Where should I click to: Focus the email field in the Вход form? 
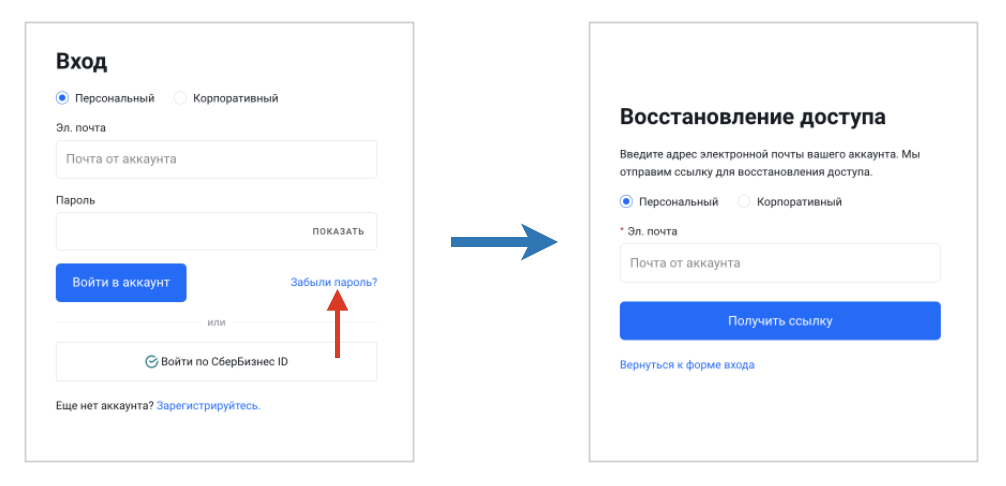[216, 159]
